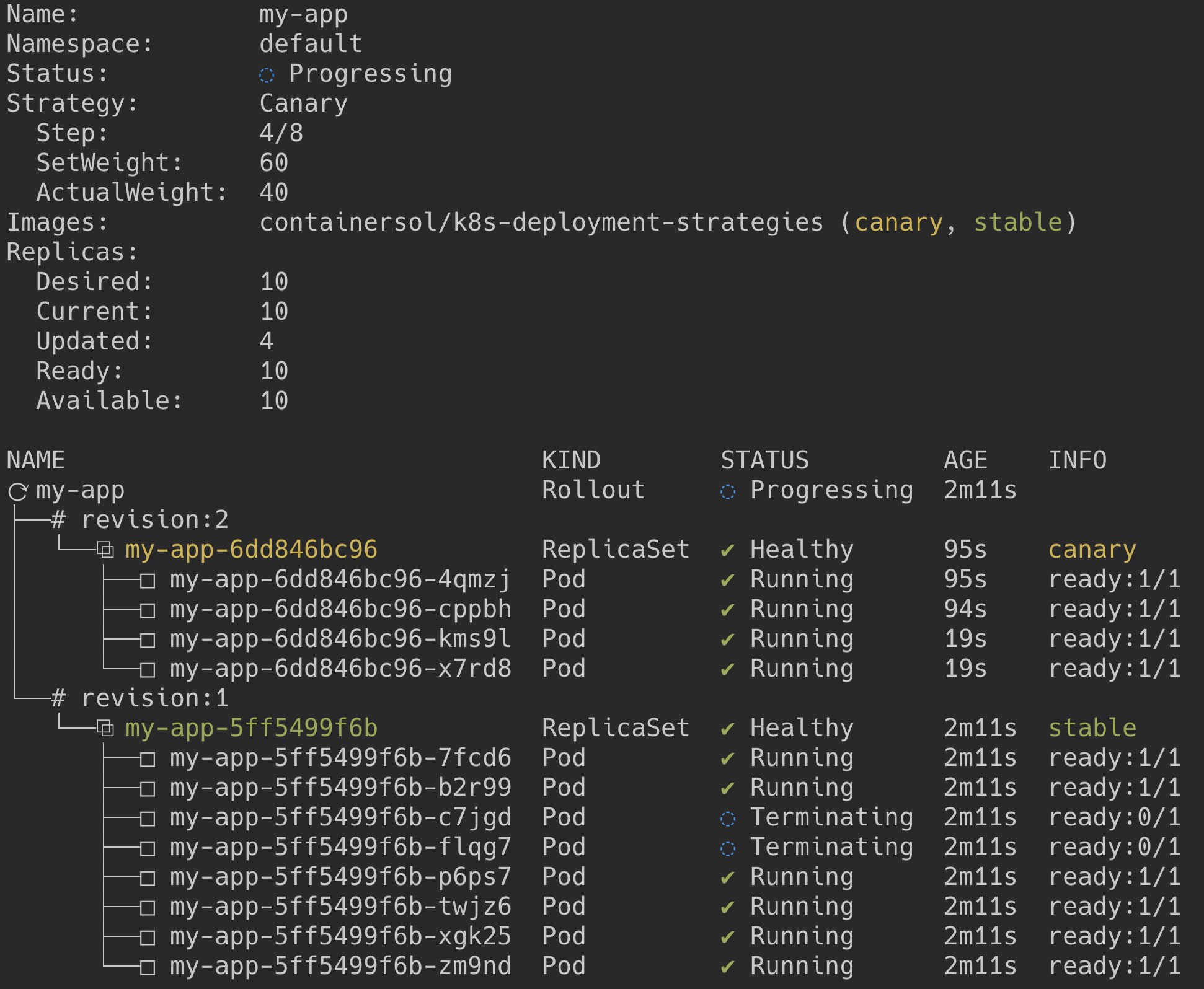Click the pod box icon for 5ff5499f6b-c7jgd
This screenshot has height=989, width=1204.
tap(148, 819)
